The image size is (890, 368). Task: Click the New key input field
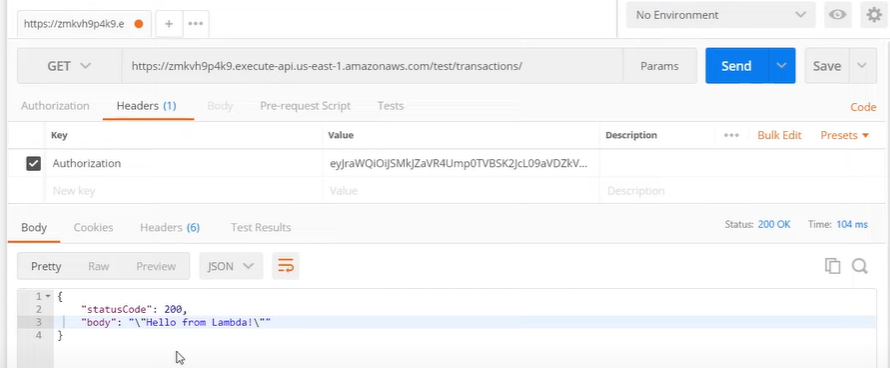click(x=184, y=191)
